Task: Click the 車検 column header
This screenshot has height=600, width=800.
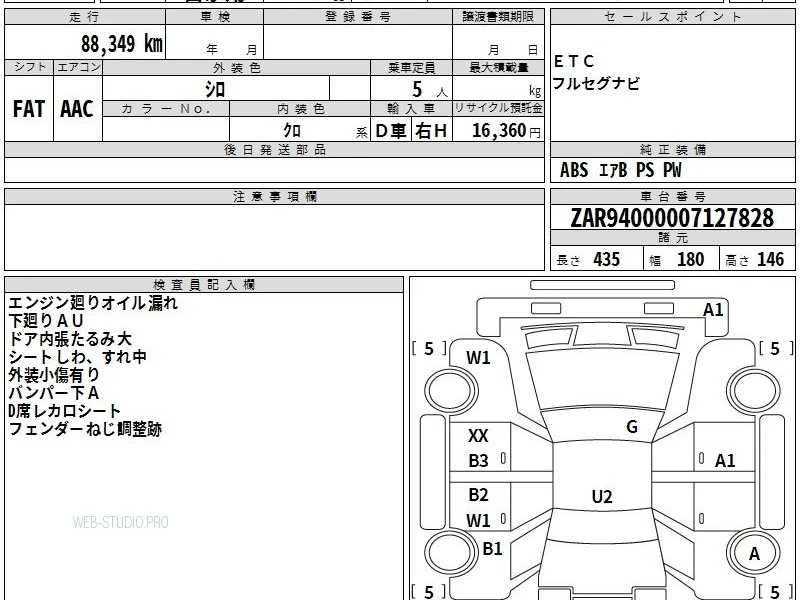Action: (x=215, y=17)
